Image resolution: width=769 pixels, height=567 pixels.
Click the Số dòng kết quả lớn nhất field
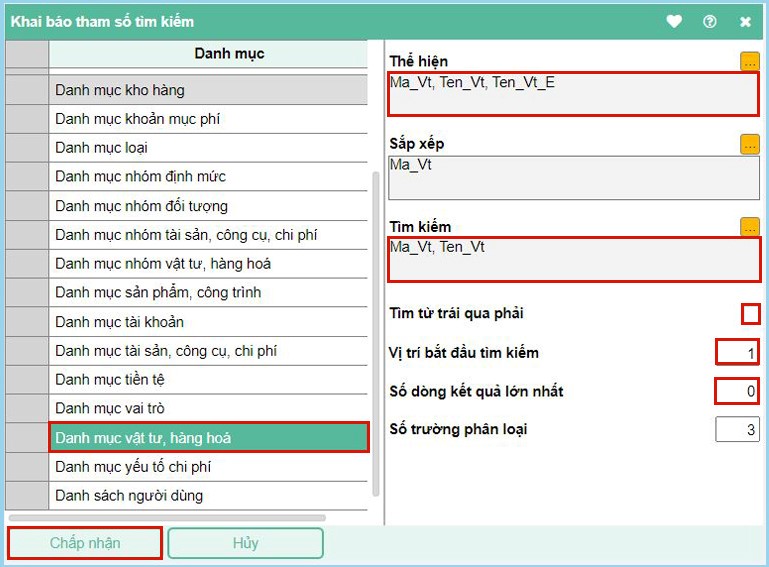pos(737,391)
